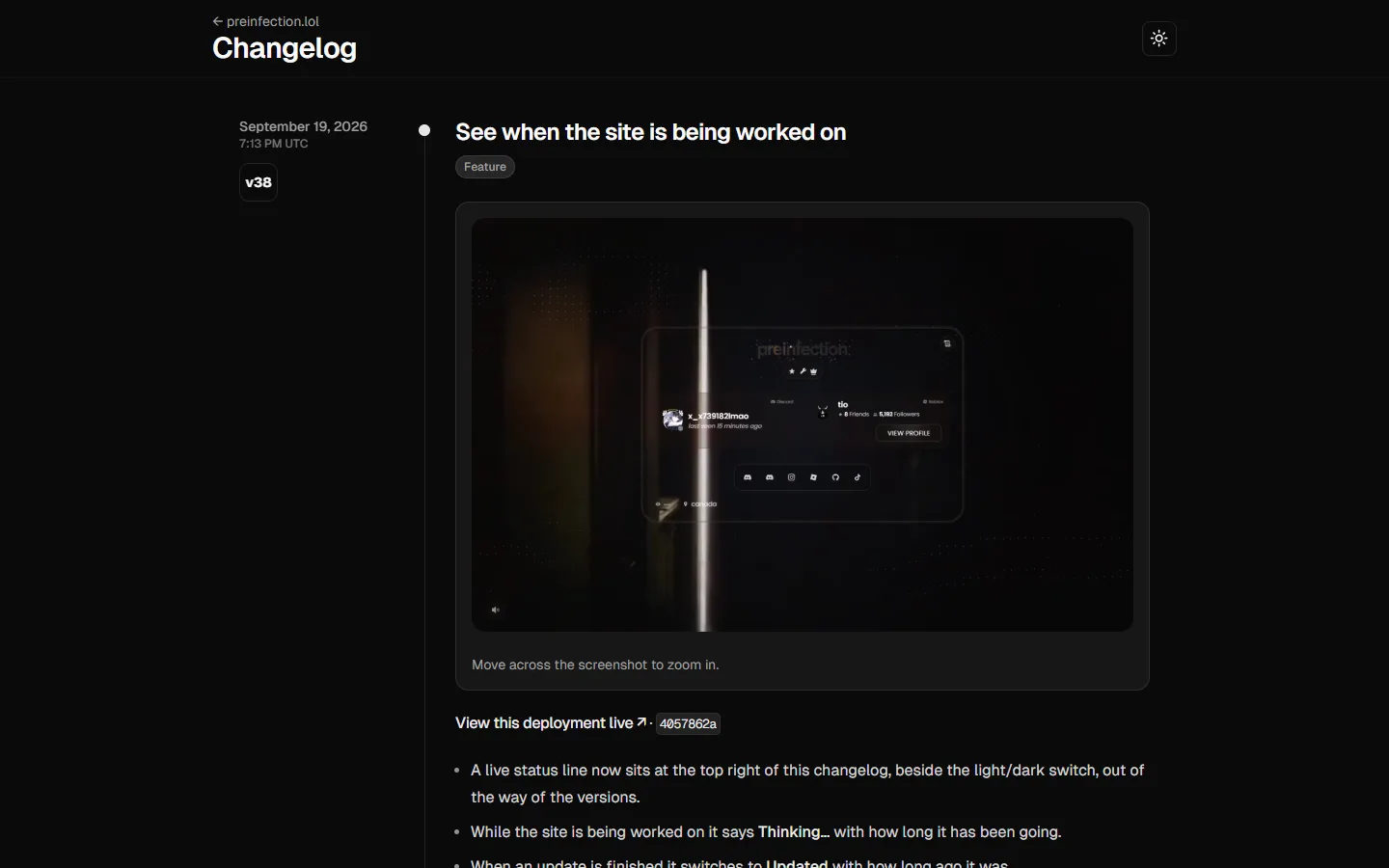
Task: Click the star badge icon under preinfection
Action: tap(792, 371)
